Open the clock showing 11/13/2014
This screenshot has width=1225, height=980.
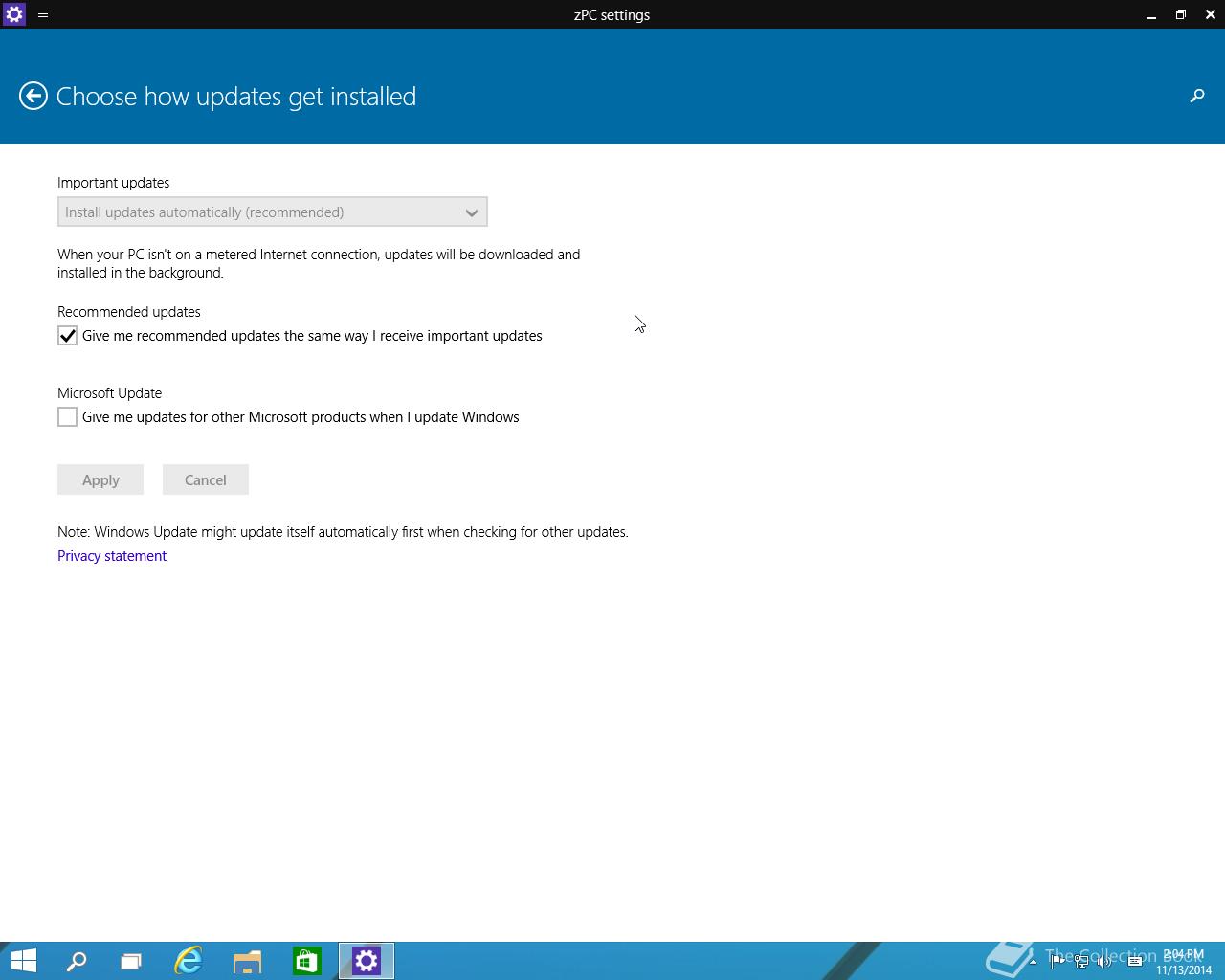1184,962
